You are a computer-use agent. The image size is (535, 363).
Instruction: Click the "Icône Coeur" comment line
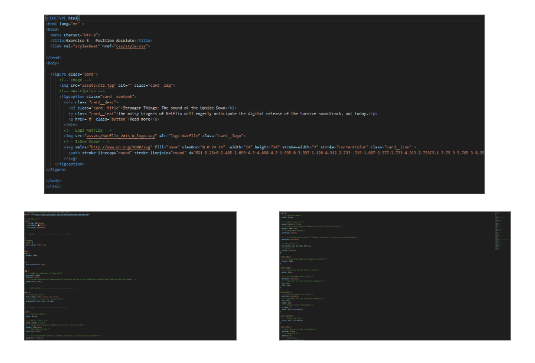pyautogui.click(x=87, y=142)
